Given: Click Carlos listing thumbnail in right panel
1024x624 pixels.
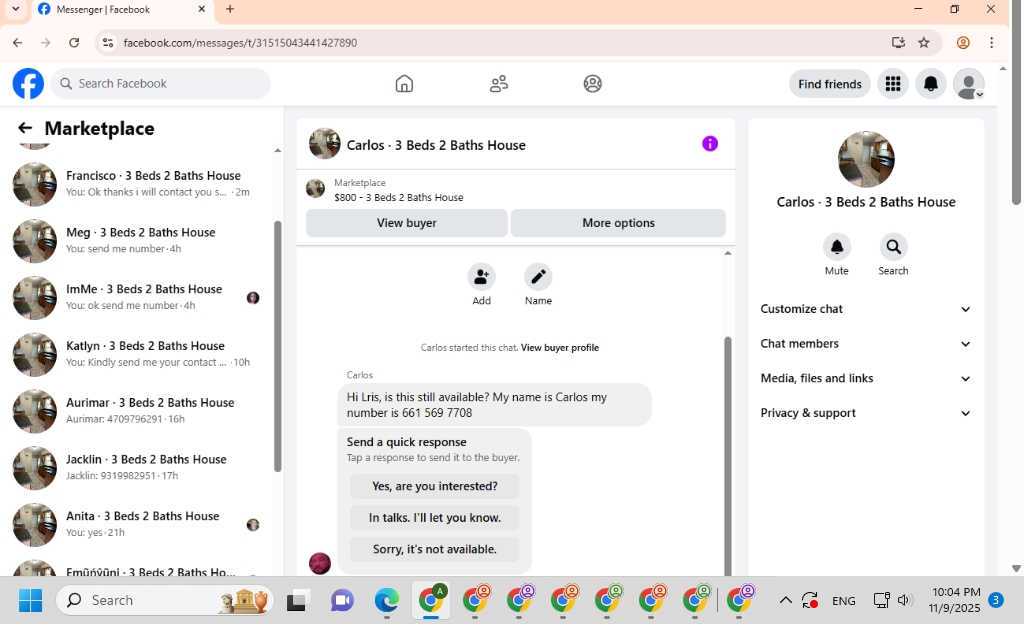Looking at the screenshot, I should tap(866, 159).
